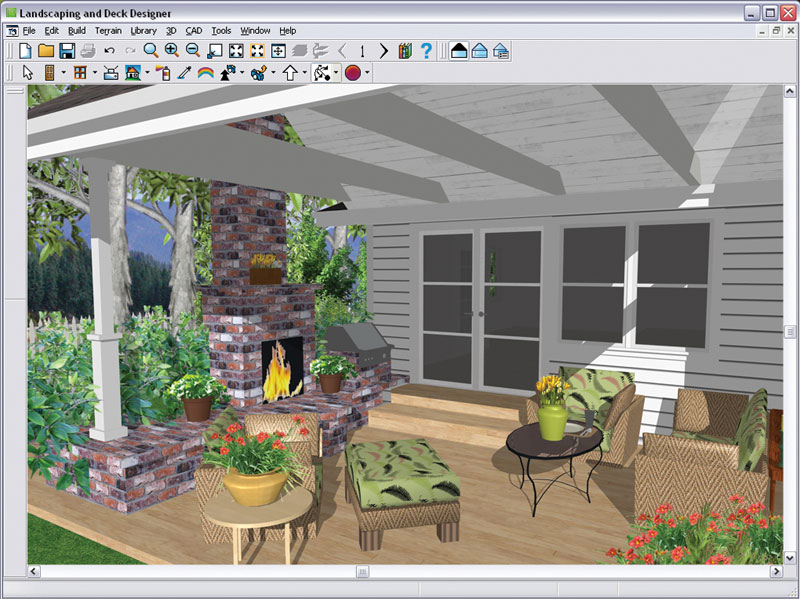Screen dimensions: 800x599
Task: Pick the spray can Material Painter tool
Action: [162, 73]
